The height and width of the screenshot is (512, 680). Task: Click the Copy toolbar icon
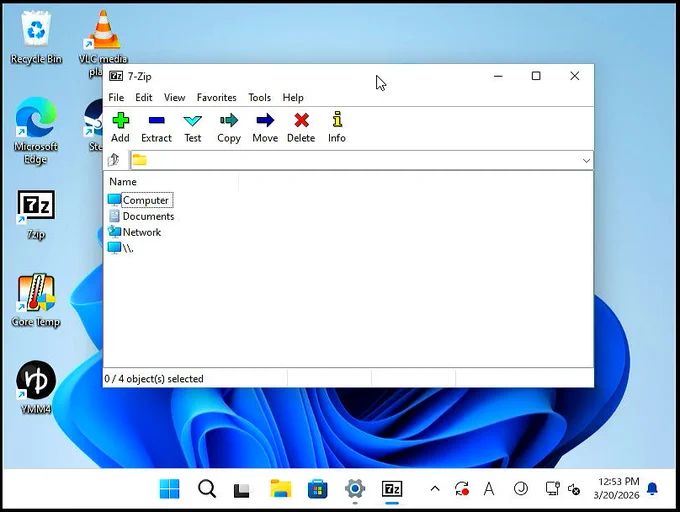coord(229,127)
